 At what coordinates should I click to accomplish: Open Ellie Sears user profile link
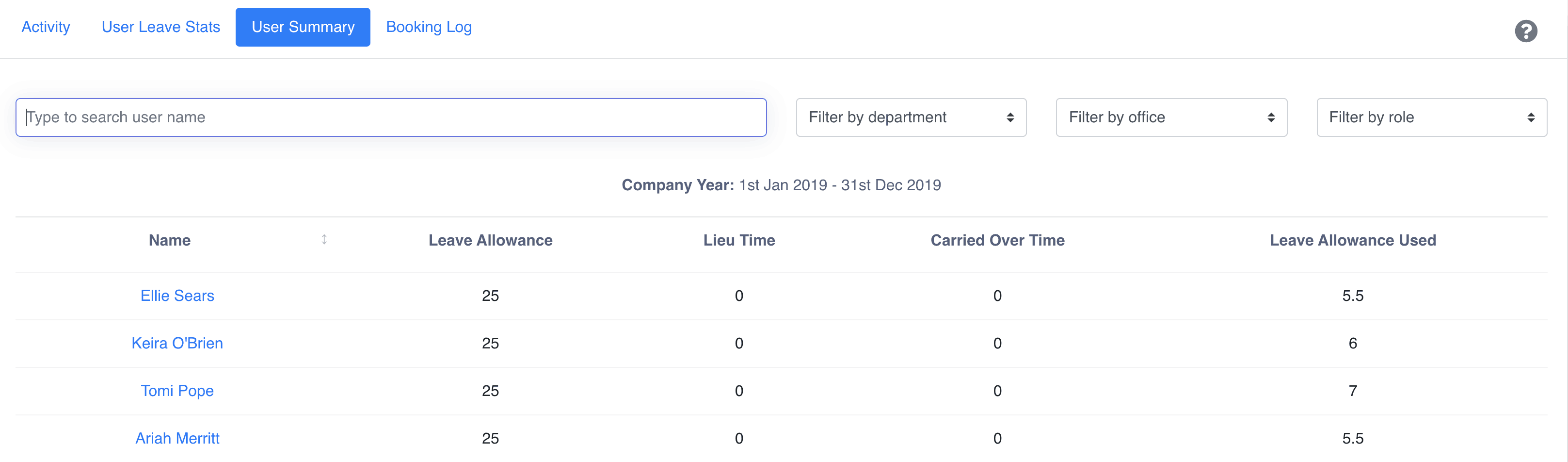[177, 296]
